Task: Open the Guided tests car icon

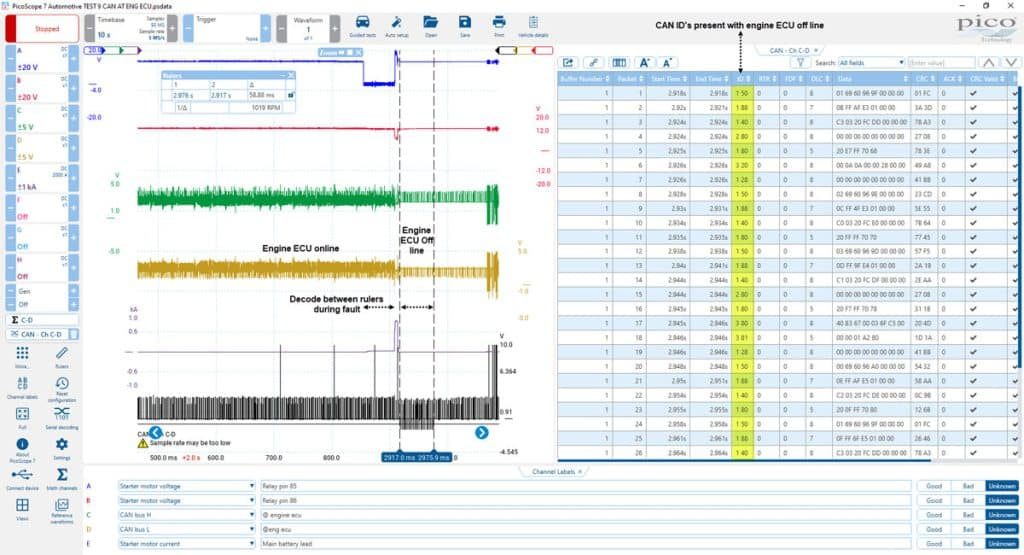Action: coord(362,26)
